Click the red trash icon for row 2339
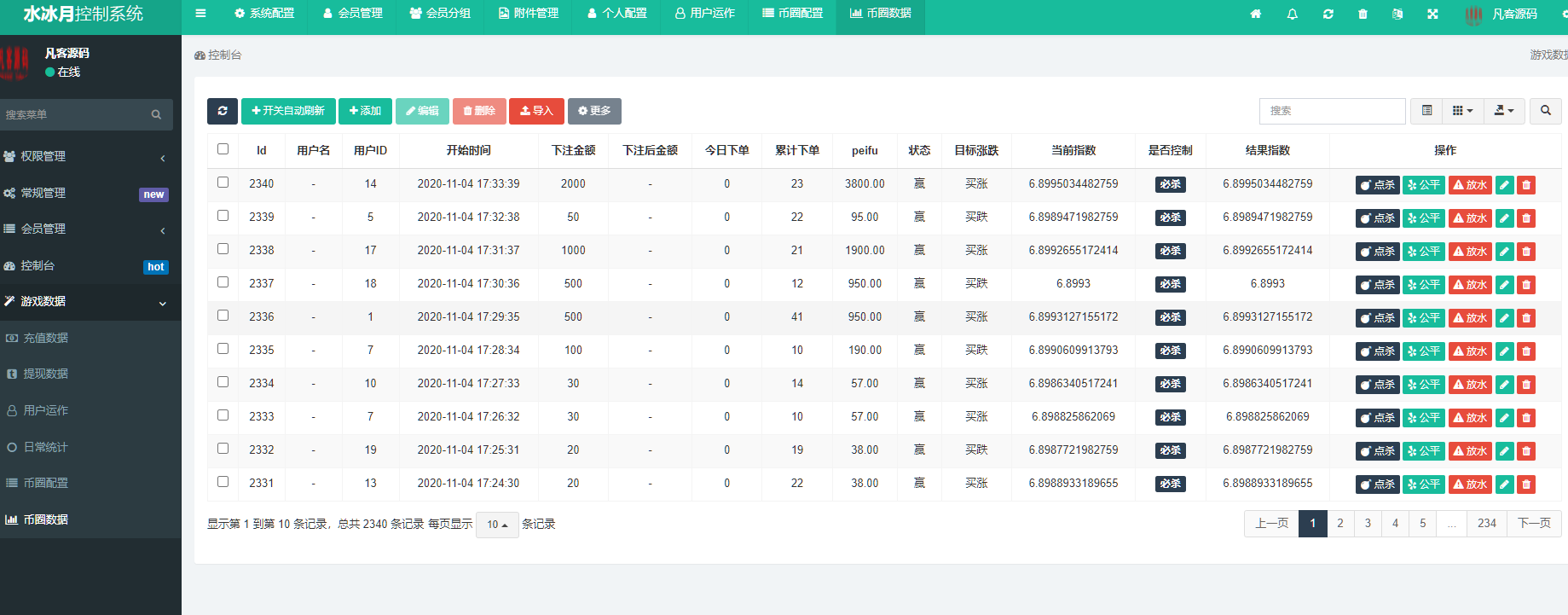Image resolution: width=1568 pixels, height=615 pixels. tap(1526, 218)
